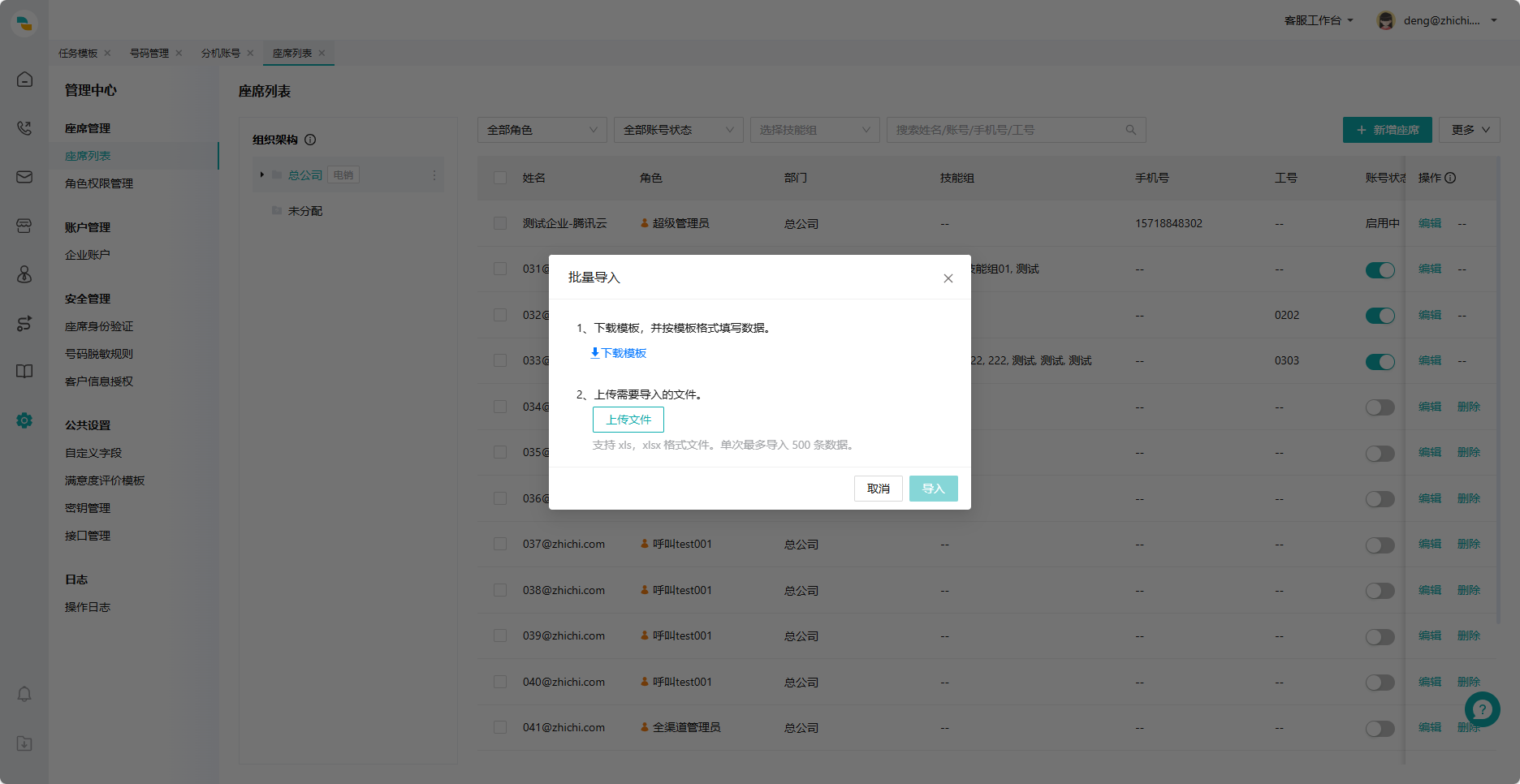Open the notification bell icon
This screenshot has width=1520, height=784.
pos(24,695)
